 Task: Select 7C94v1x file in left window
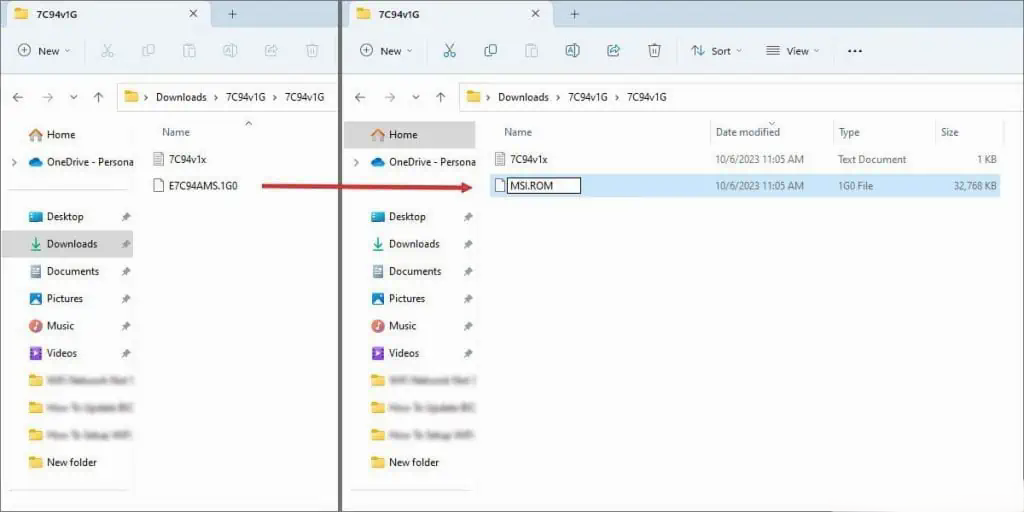point(179,159)
